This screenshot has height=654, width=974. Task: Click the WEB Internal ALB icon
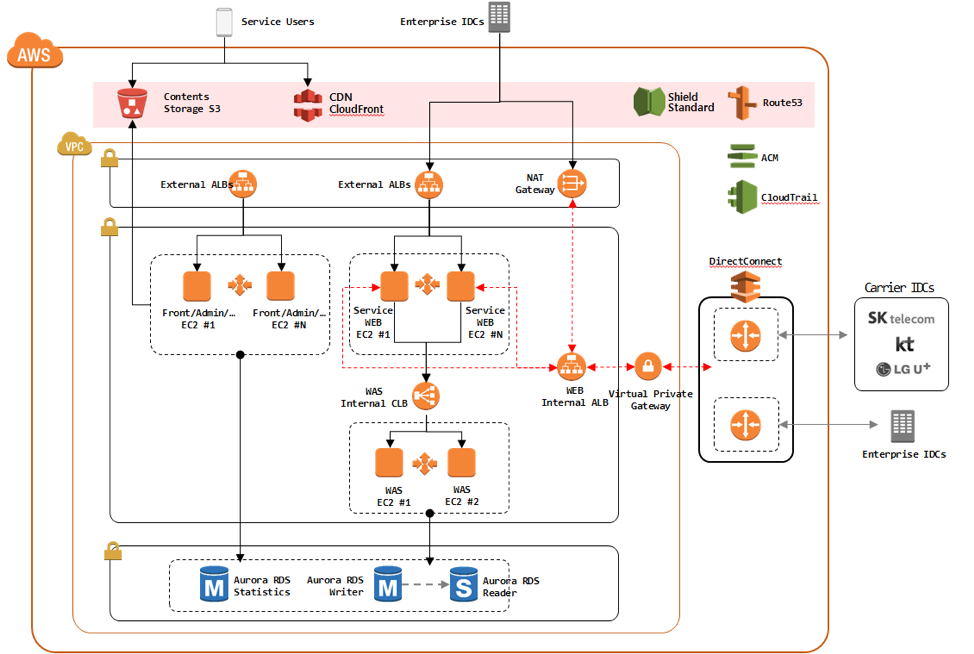pos(572,367)
